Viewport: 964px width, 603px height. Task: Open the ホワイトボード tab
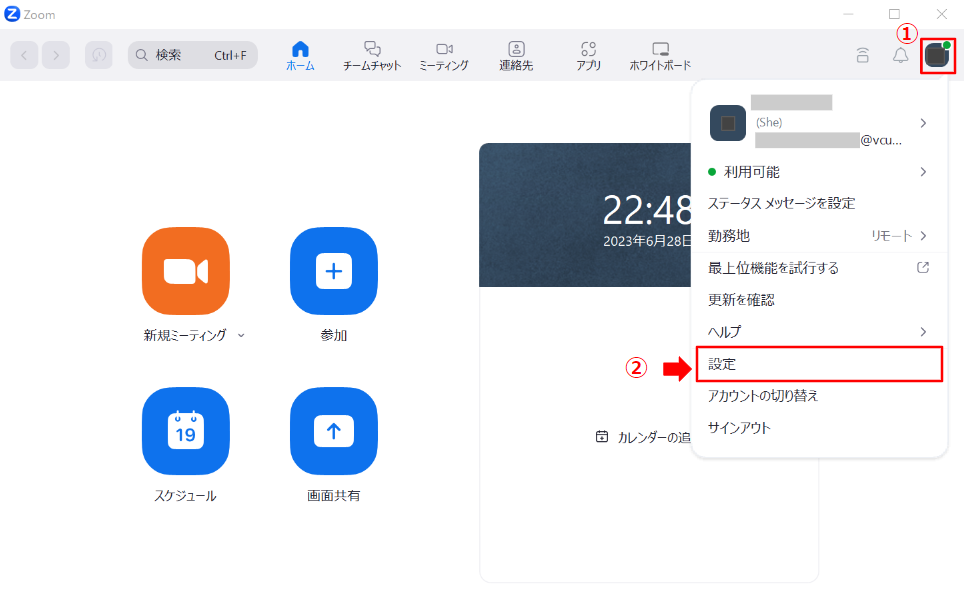pos(660,55)
